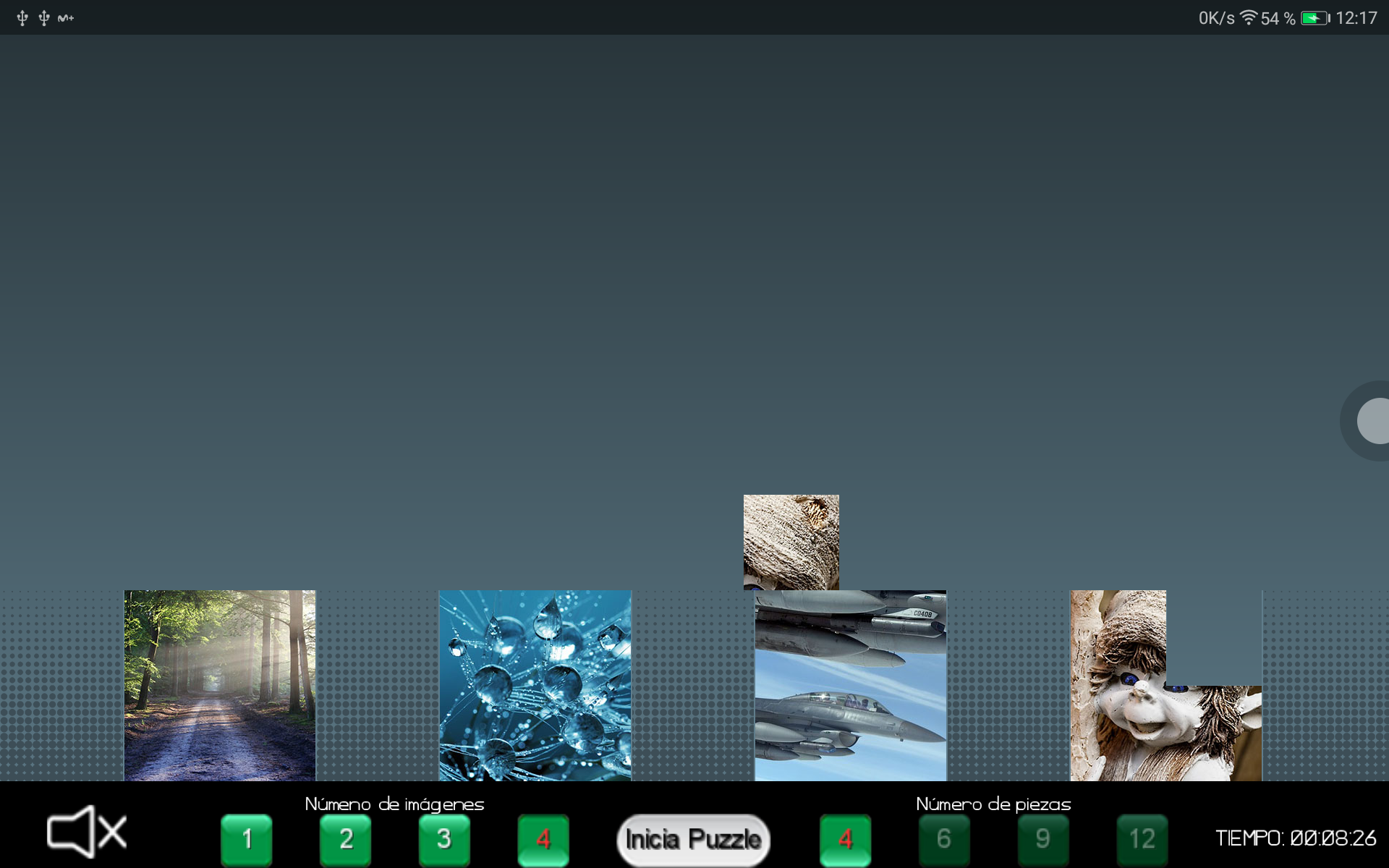Image resolution: width=1389 pixels, height=868 pixels.
Task: Click the TIEMPO timer display
Action: tap(1295, 838)
